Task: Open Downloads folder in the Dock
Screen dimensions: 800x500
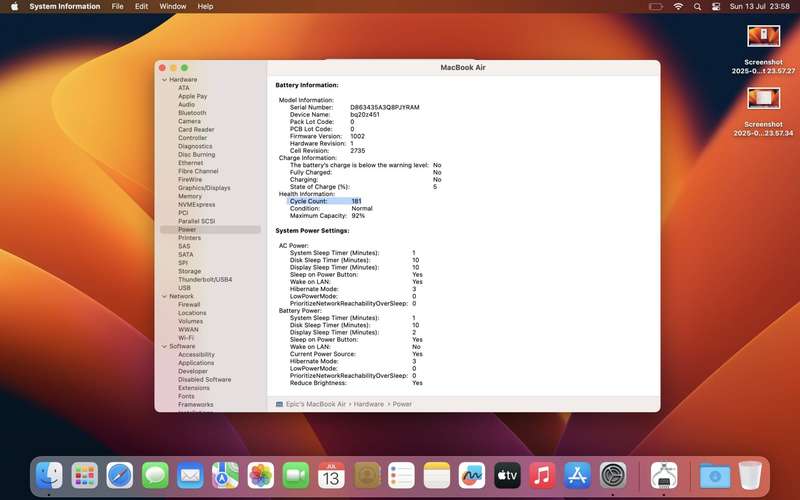Action: tap(715, 475)
